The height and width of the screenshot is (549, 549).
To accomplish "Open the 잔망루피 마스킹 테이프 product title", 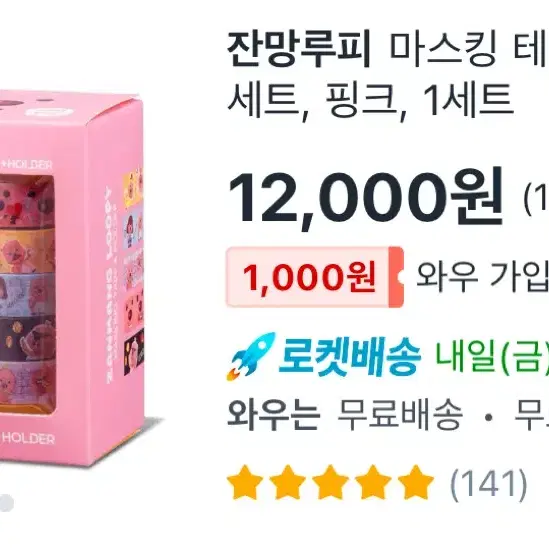I will click(388, 50).
